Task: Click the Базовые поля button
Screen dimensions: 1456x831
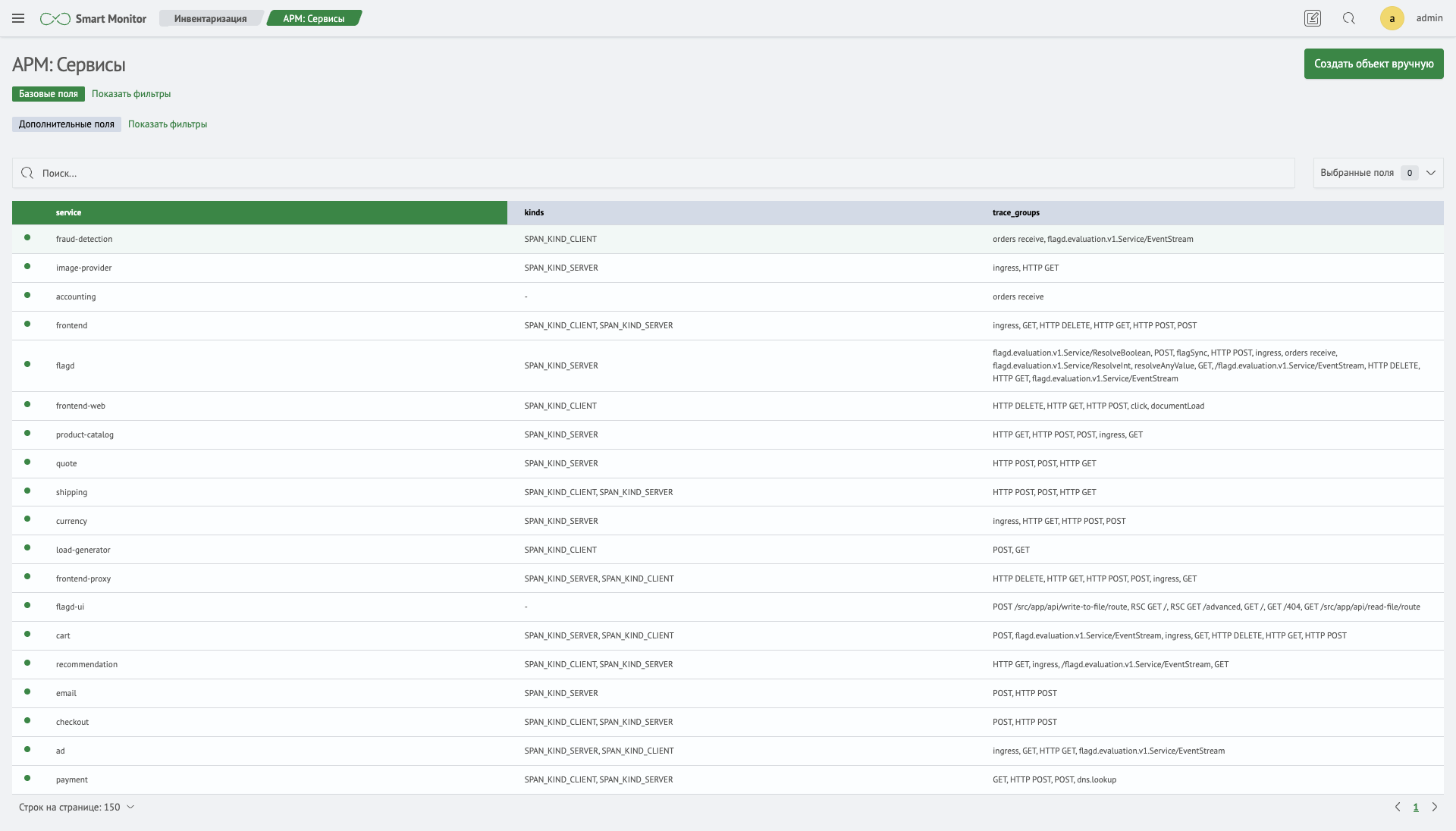Action: pyautogui.click(x=49, y=94)
